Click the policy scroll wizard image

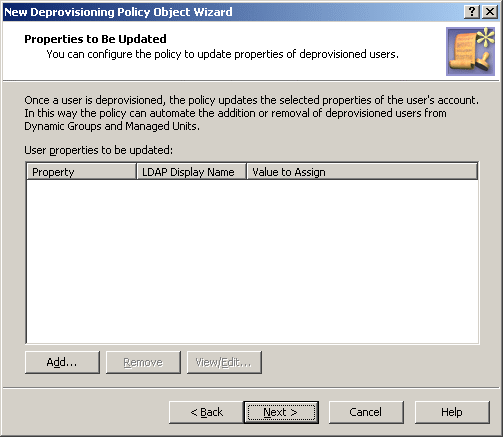470,52
